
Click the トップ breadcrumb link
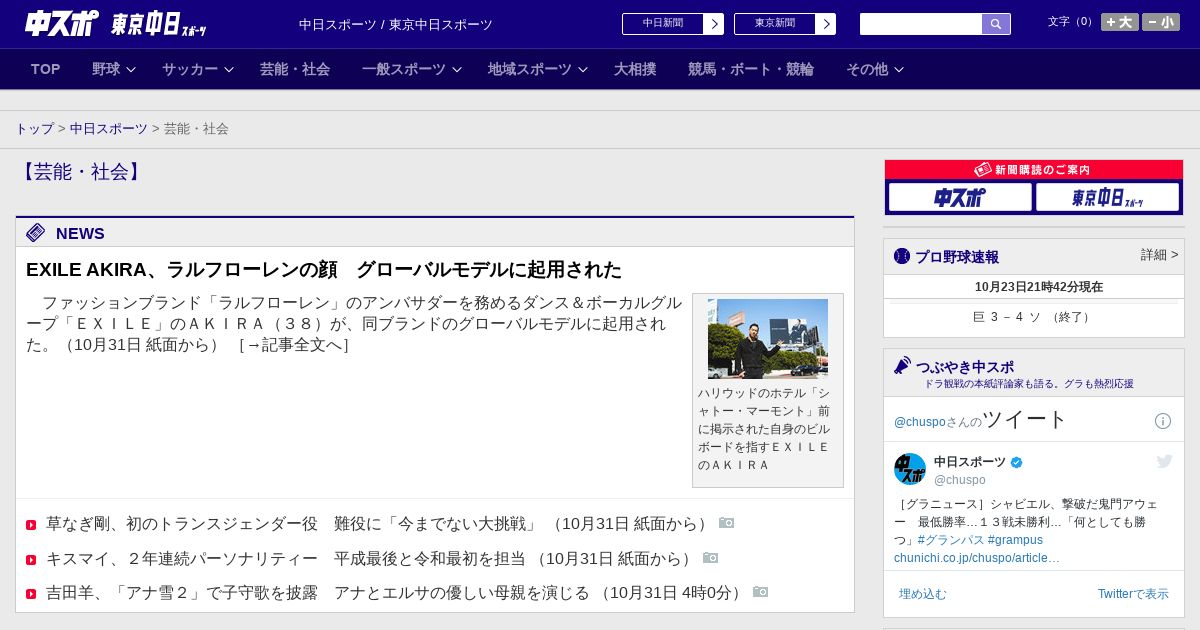click(34, 129)
